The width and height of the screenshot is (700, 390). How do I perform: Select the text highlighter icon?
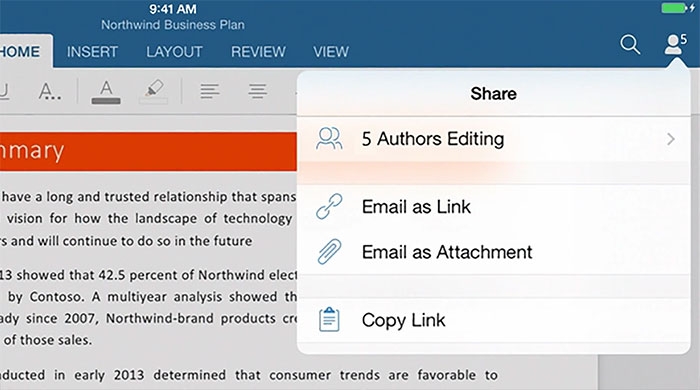(154, 91)
